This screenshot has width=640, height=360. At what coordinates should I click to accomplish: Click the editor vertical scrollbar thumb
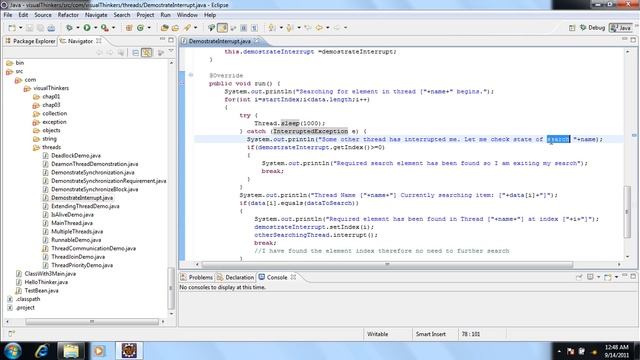[x=627, y=211]
